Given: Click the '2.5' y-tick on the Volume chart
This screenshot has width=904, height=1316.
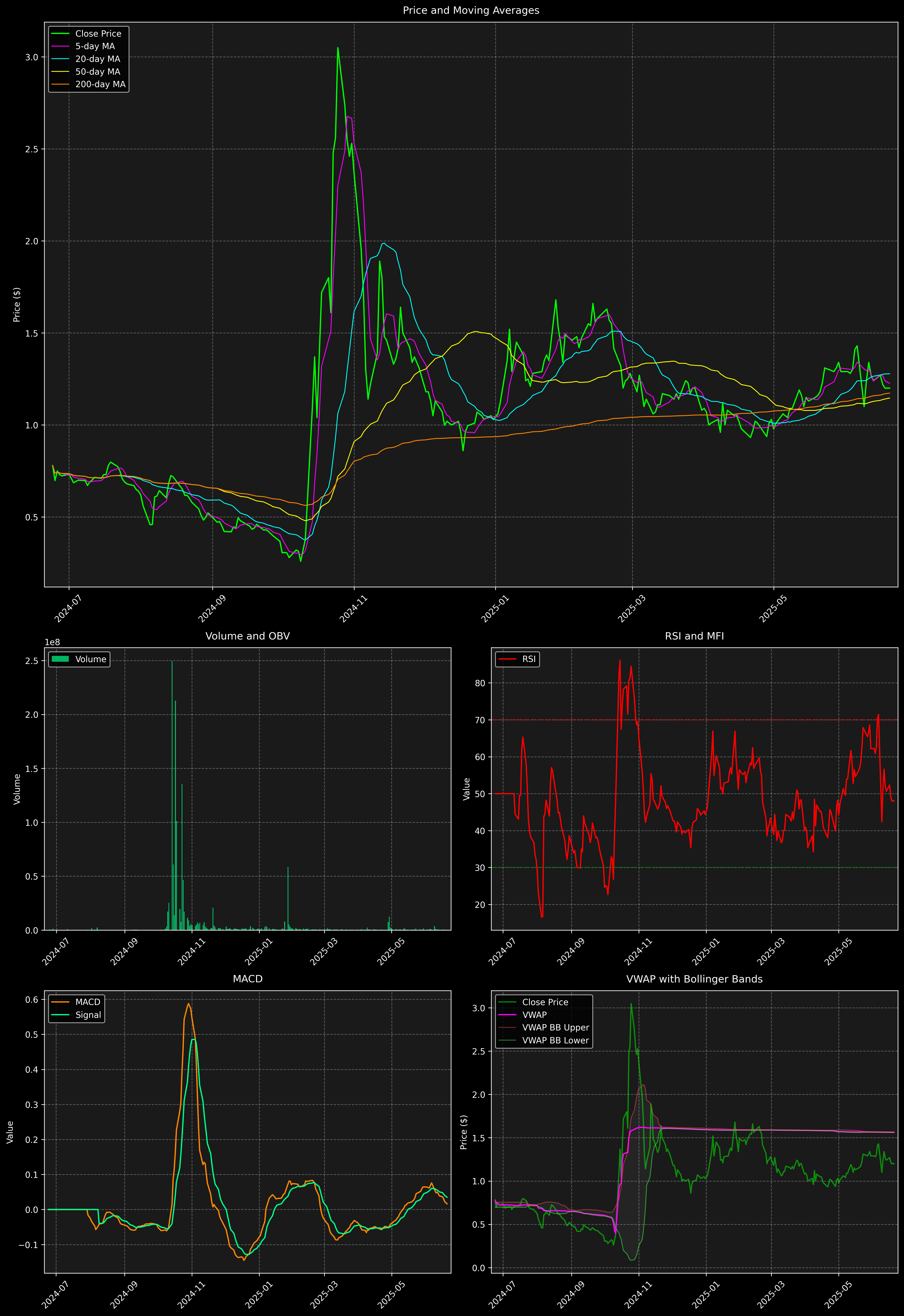Looking at the screenshot, I should 32,661.
